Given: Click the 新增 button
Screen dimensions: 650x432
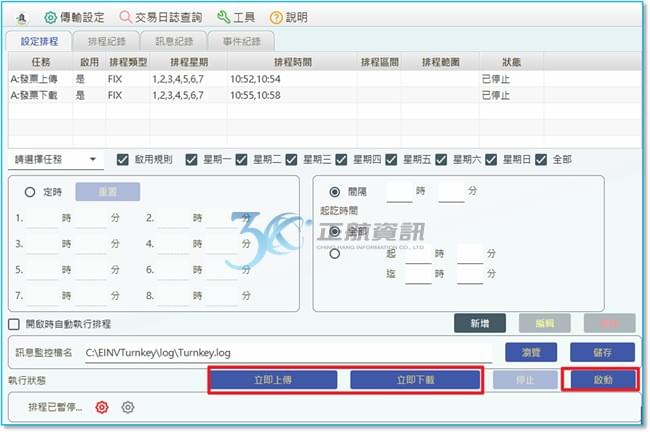Looking at the screenshot, I should tap(480, 323).
